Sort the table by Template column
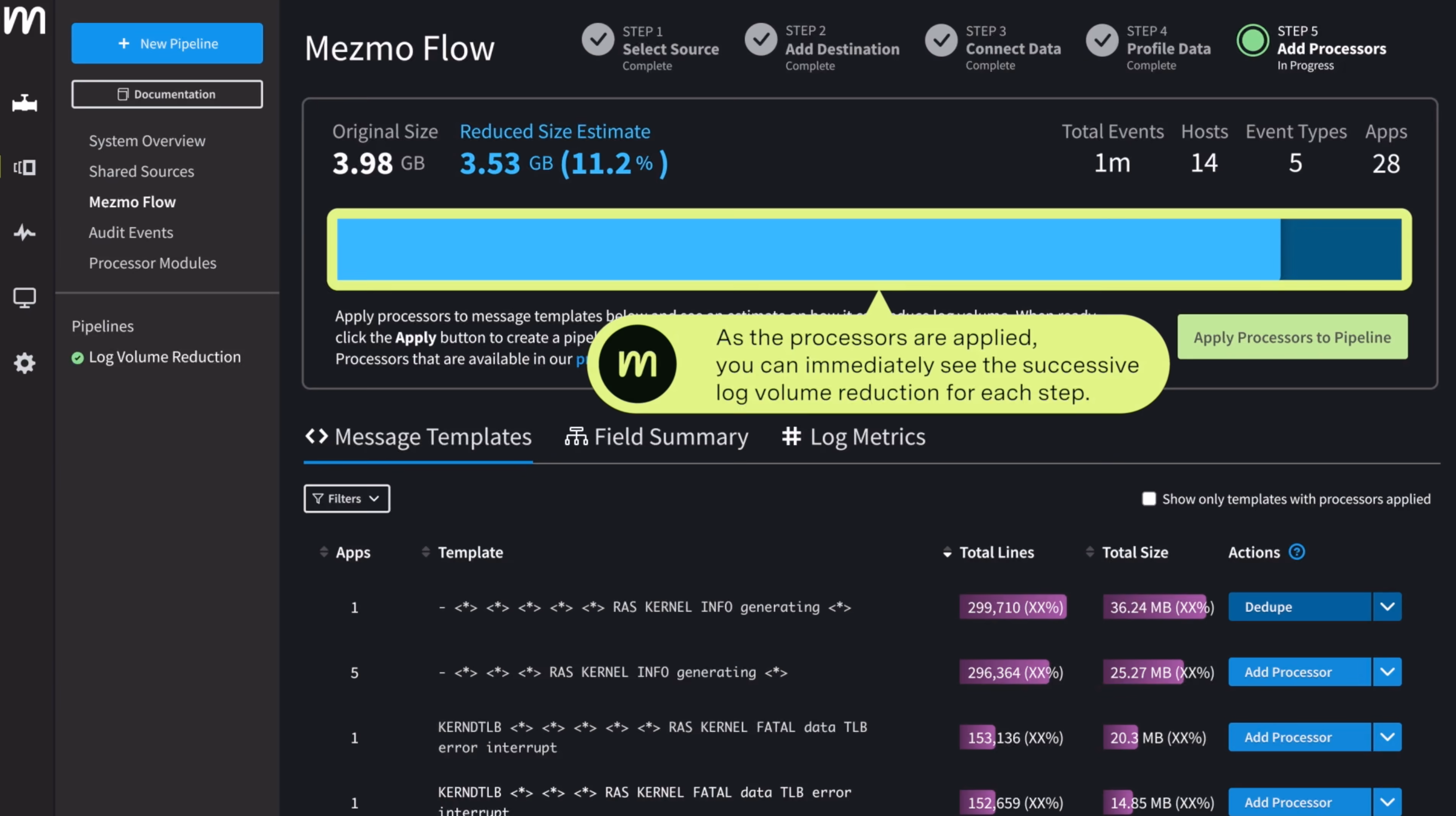The height and width of the screenshot is (816, 1456). pyautogui.click(x=426, y=552)
